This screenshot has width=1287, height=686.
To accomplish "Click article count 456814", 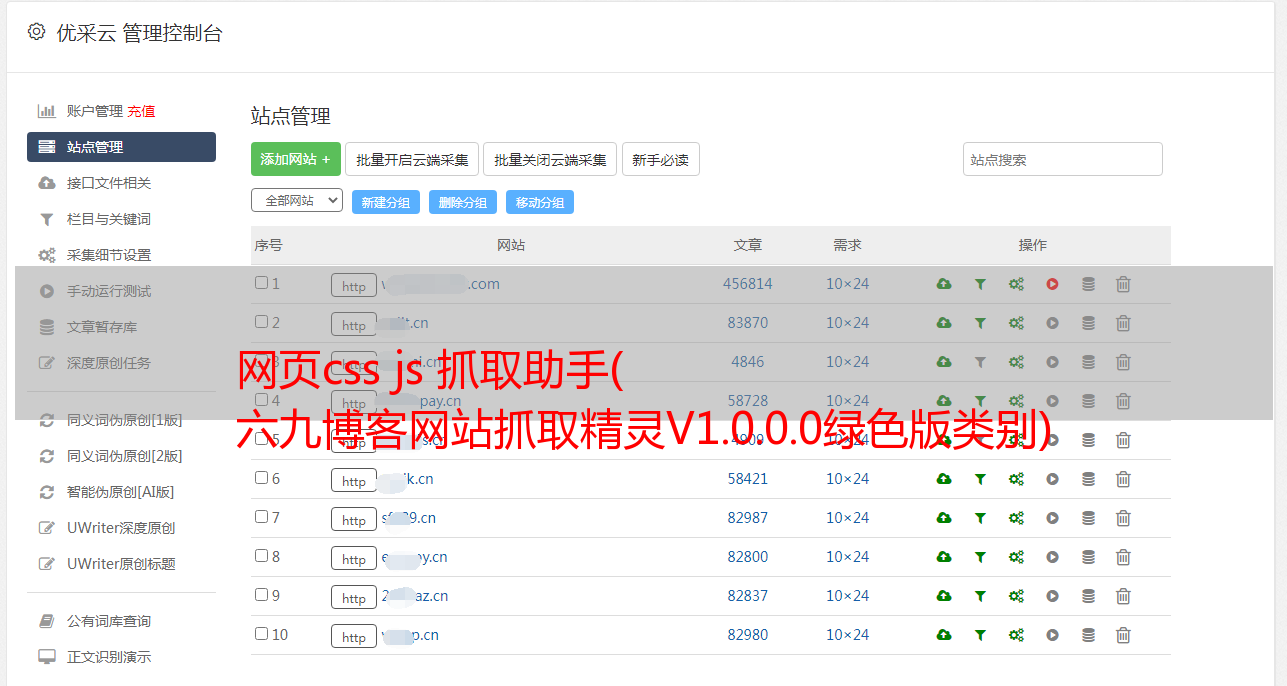I will (748, 284).
